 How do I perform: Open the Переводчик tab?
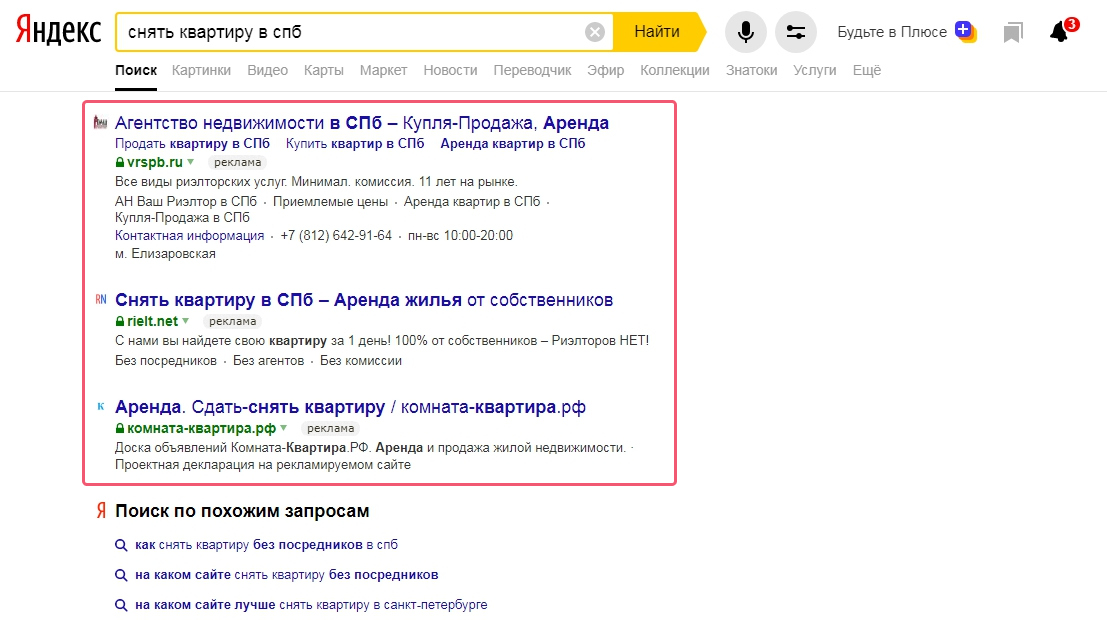(x=532, y=70)
